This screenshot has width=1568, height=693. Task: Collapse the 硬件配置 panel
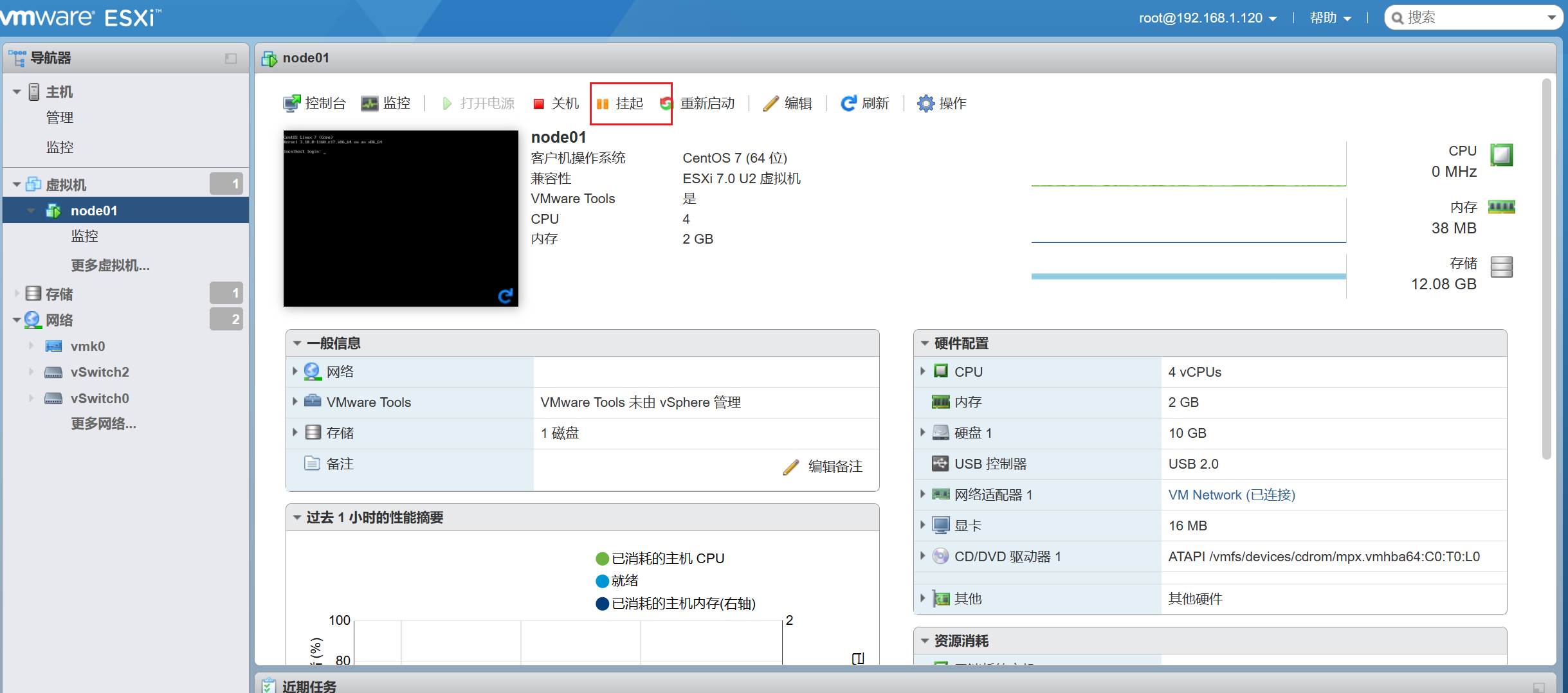pyautogui.click(x=925, y=343)
